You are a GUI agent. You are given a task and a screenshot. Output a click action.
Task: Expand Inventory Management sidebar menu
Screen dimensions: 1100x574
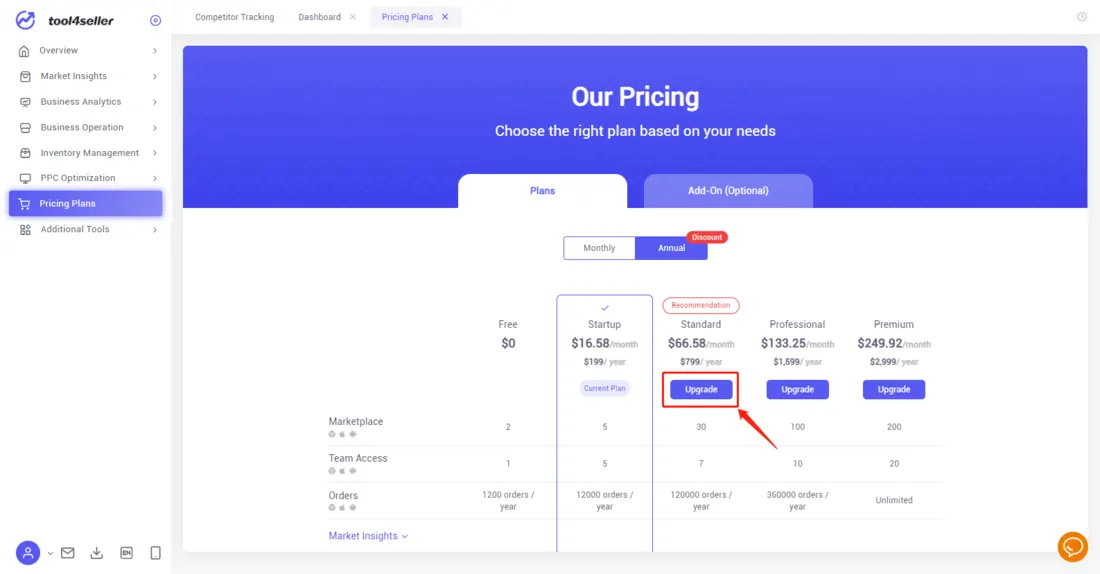(88, 153)
